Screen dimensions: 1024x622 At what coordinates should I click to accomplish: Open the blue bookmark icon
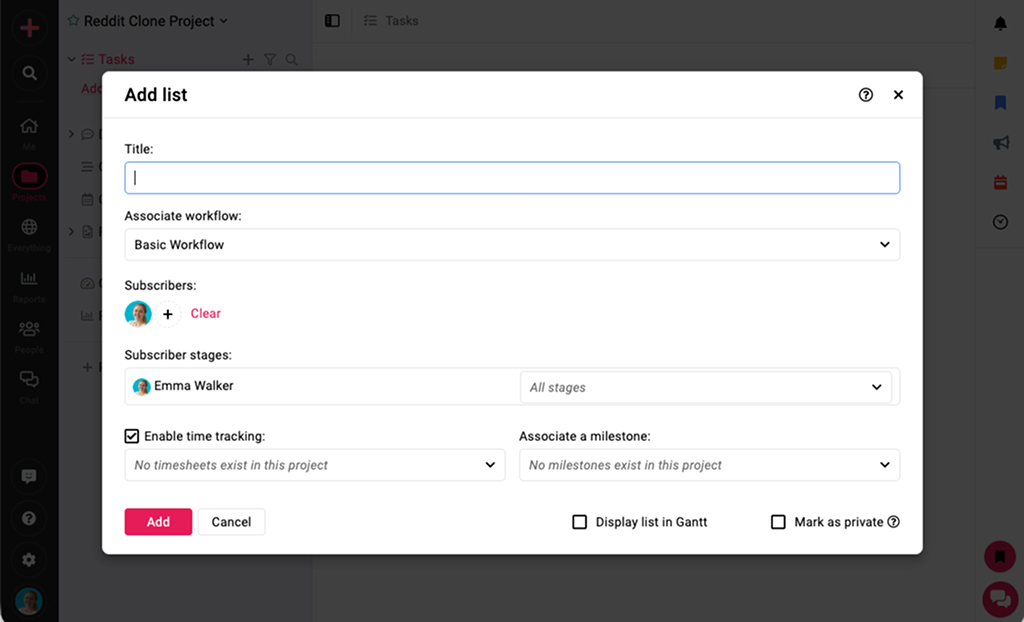[x=1000, y=103]
